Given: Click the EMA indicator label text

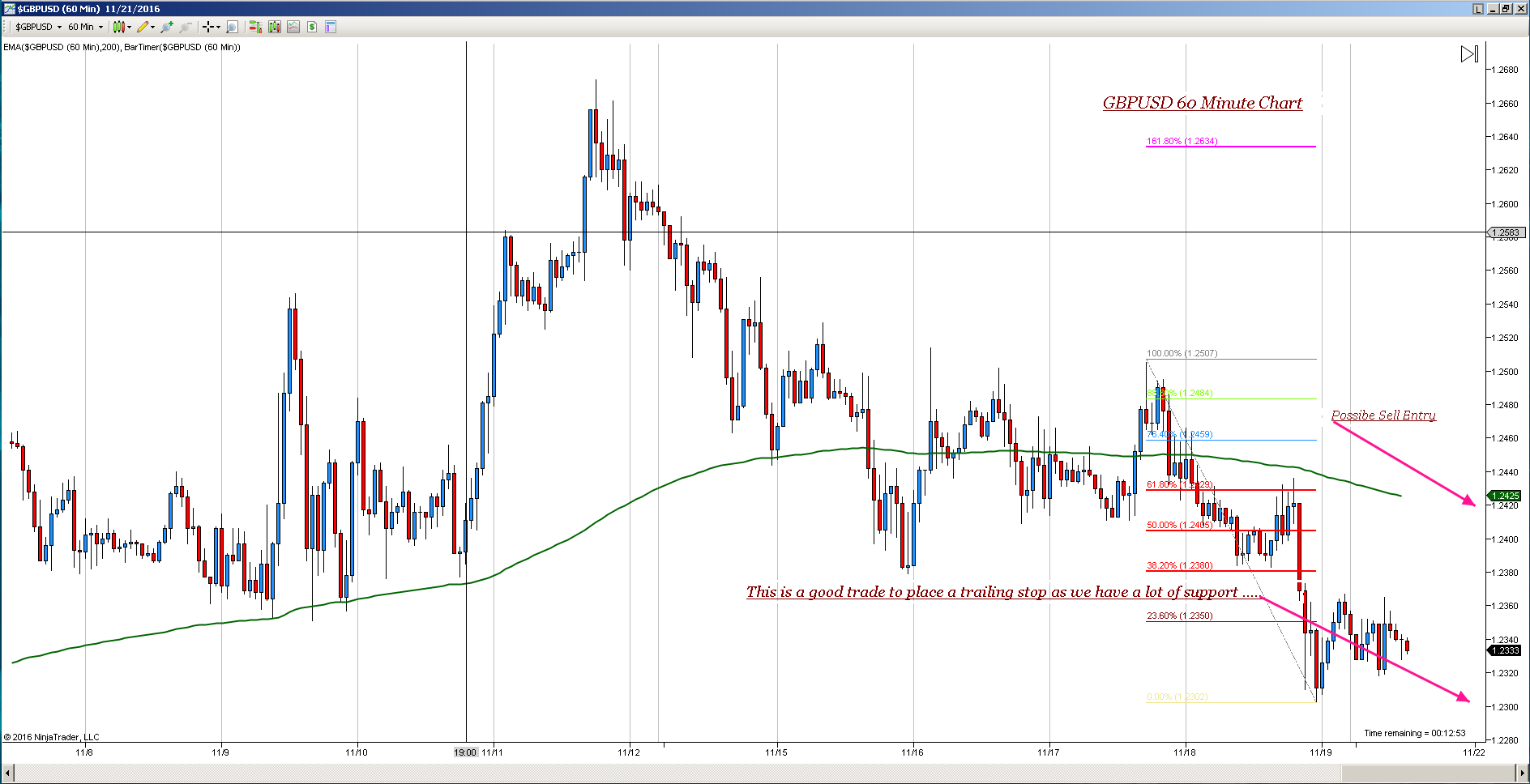Looking at the screenshot, I should (x=122, y=47).
